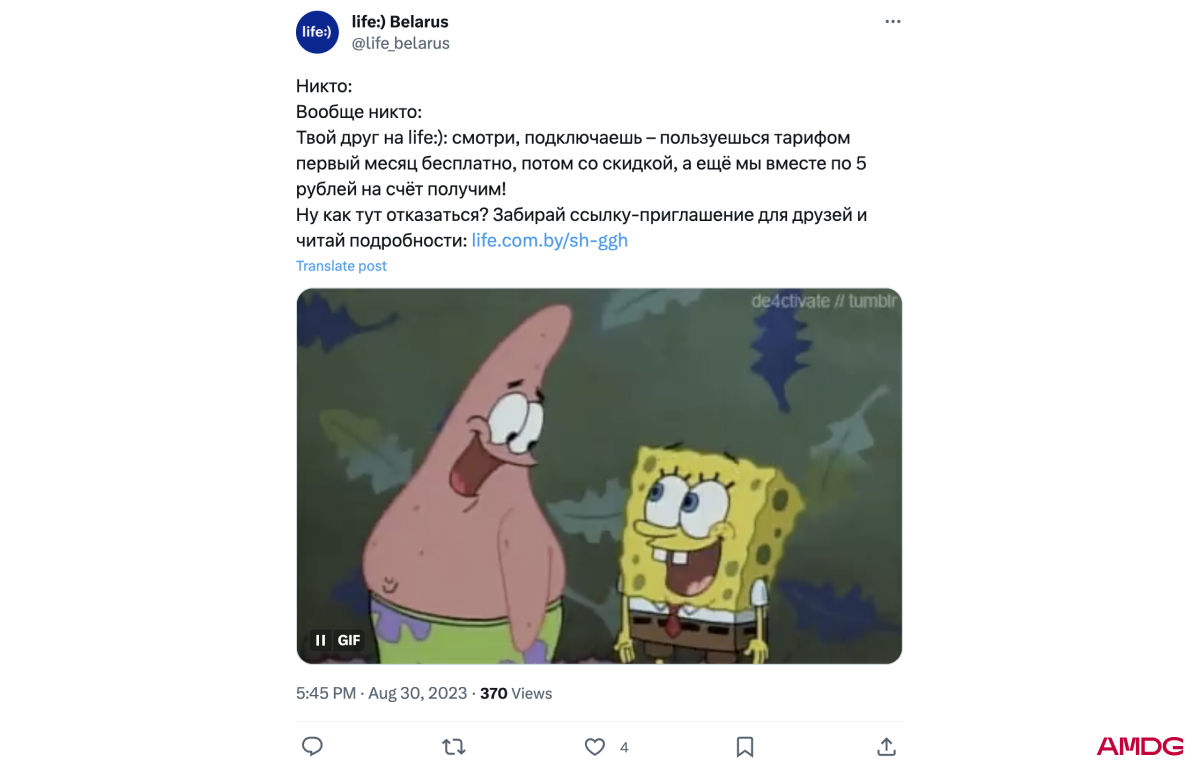Click the AMDG logo watermark
The image size is (1200, 769).
point(1140,746)
